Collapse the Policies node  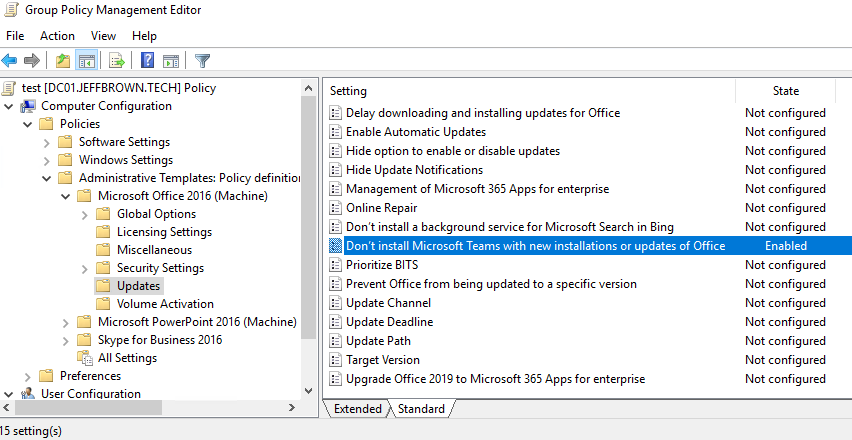pyautogui.click(x=28, y=124)
